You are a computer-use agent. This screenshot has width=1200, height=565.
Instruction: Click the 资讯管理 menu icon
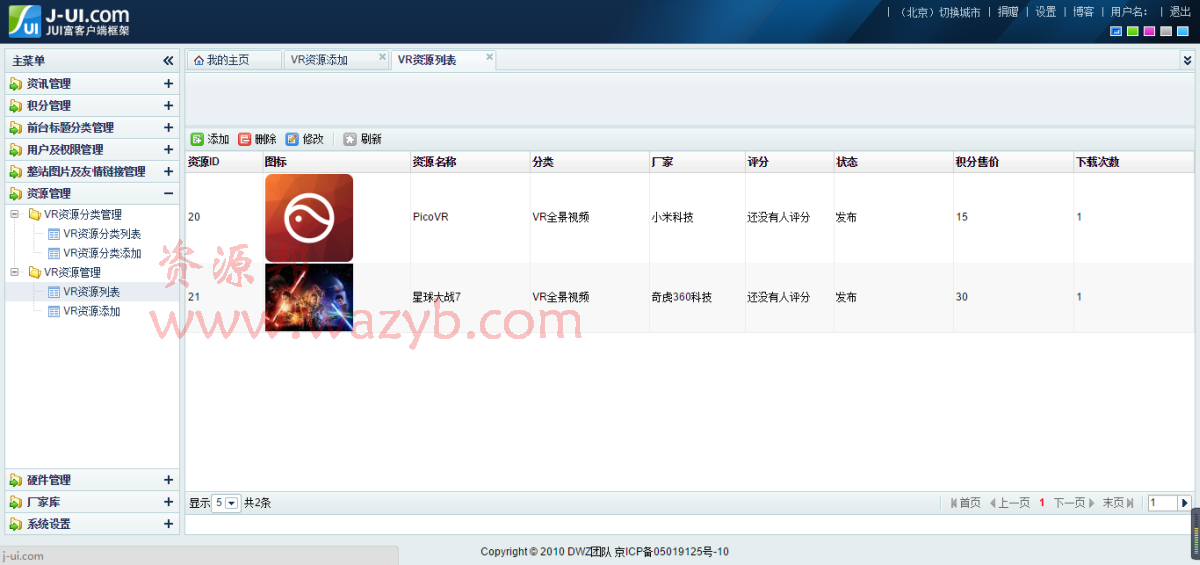(15, 84)
